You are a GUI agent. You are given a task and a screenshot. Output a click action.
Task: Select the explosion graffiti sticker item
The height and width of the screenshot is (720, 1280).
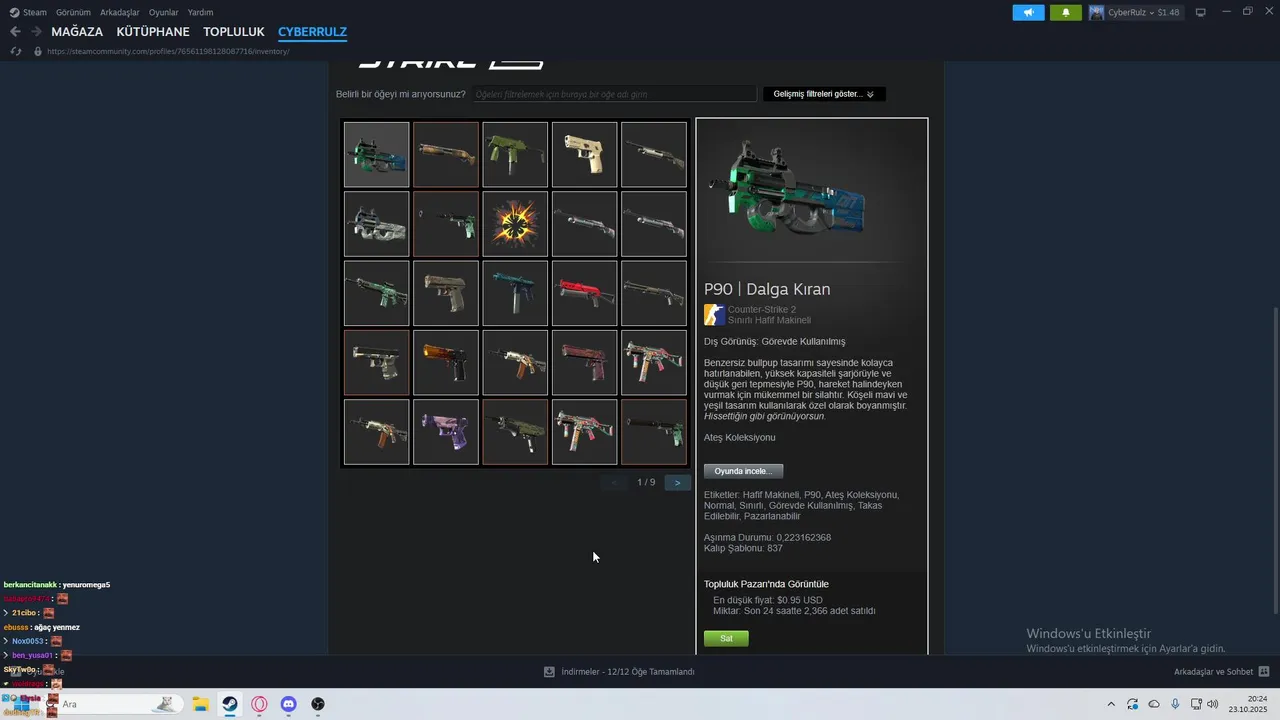pyautogui.click(x=515, y=224)
